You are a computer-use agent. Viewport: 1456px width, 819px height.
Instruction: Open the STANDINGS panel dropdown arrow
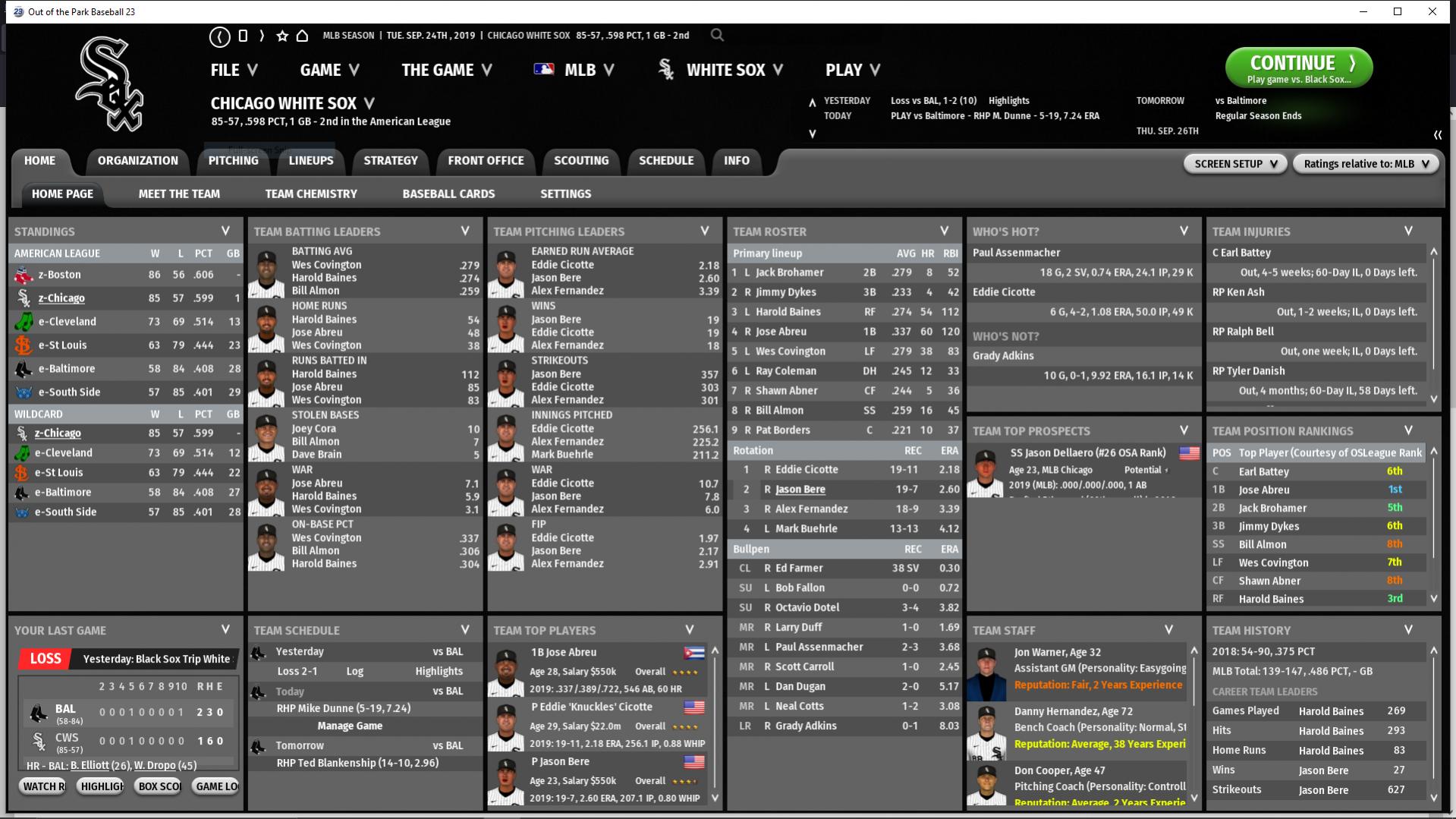coord(225,232)
